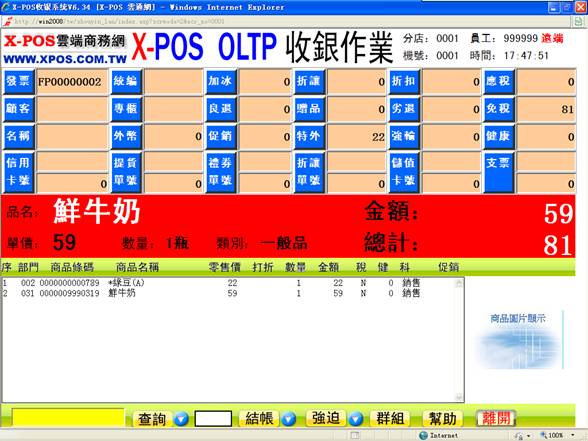Click the 統編 tax ID tile
This screenshot has height=441, width=588.
pyautogui.click(x=126, y=81)
